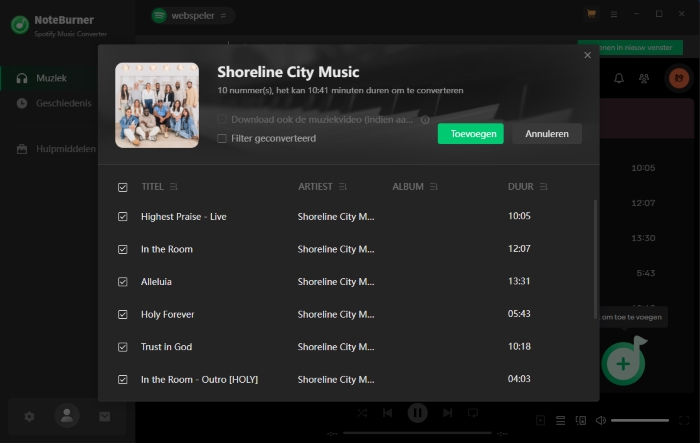Toggle the select all tracks checkbox
700x443 pixels.
[x=122, y=187]
